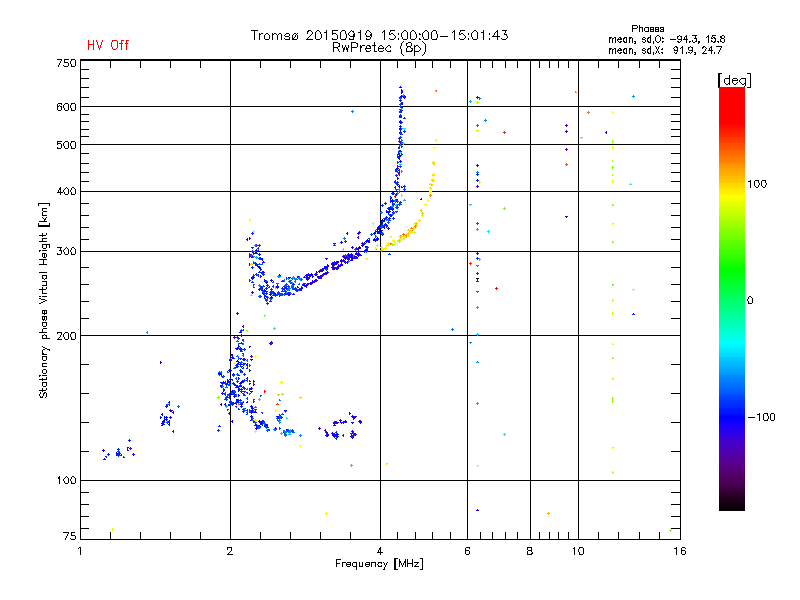Select the 'mean, sd,O: -94.3, 15.8' line
800x600 pixels.
click(666, 39)
